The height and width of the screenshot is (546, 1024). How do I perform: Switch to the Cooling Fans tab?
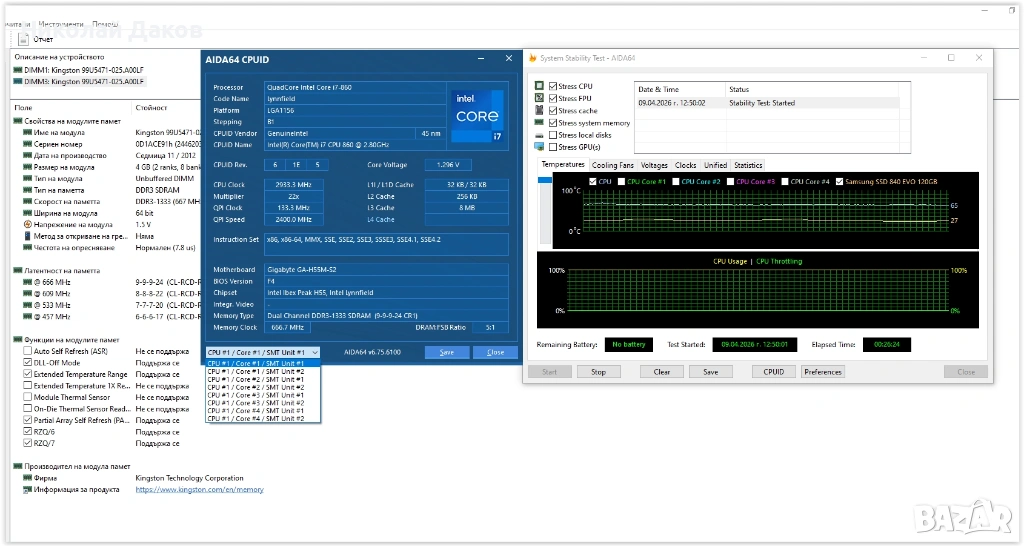click(612, 165)
